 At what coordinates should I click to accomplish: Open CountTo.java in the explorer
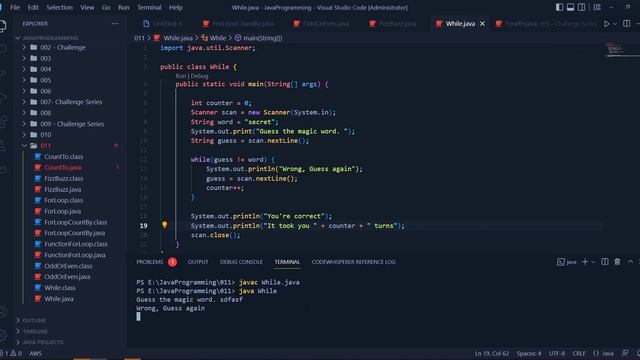tap(63, 167)
